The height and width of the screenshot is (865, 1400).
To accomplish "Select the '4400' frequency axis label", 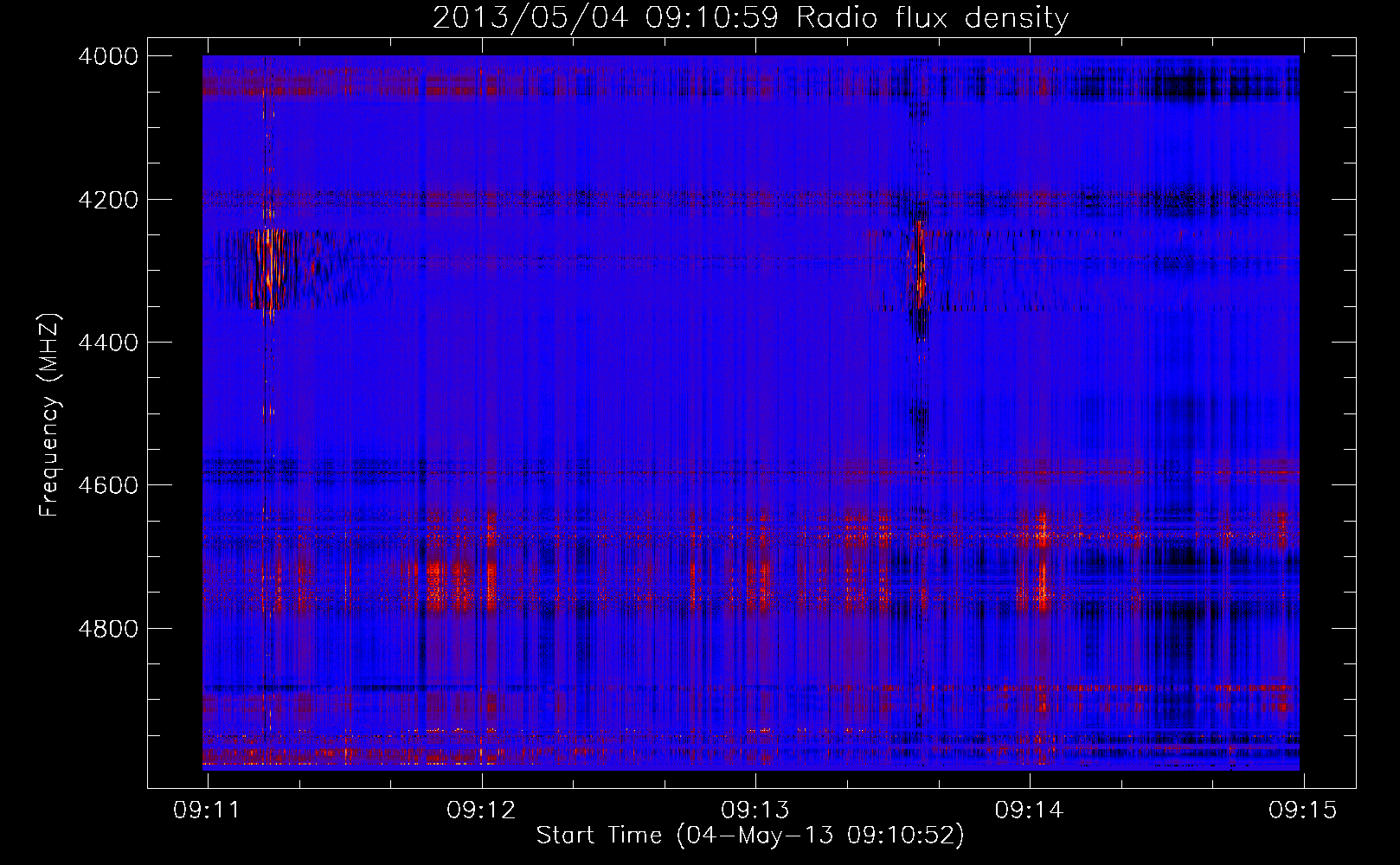I will (108, 343).
